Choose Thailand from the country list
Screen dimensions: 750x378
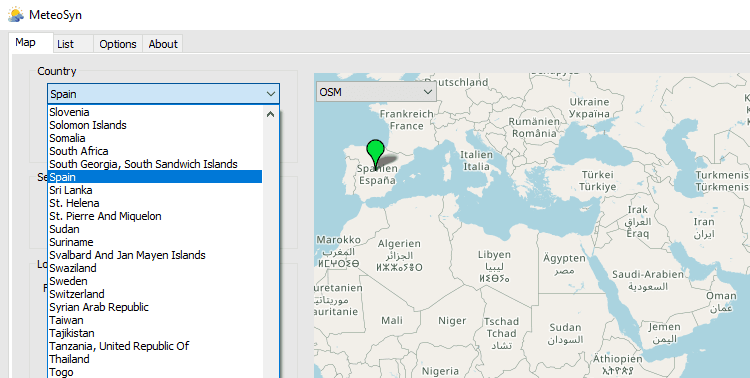(x=155, y=358)
